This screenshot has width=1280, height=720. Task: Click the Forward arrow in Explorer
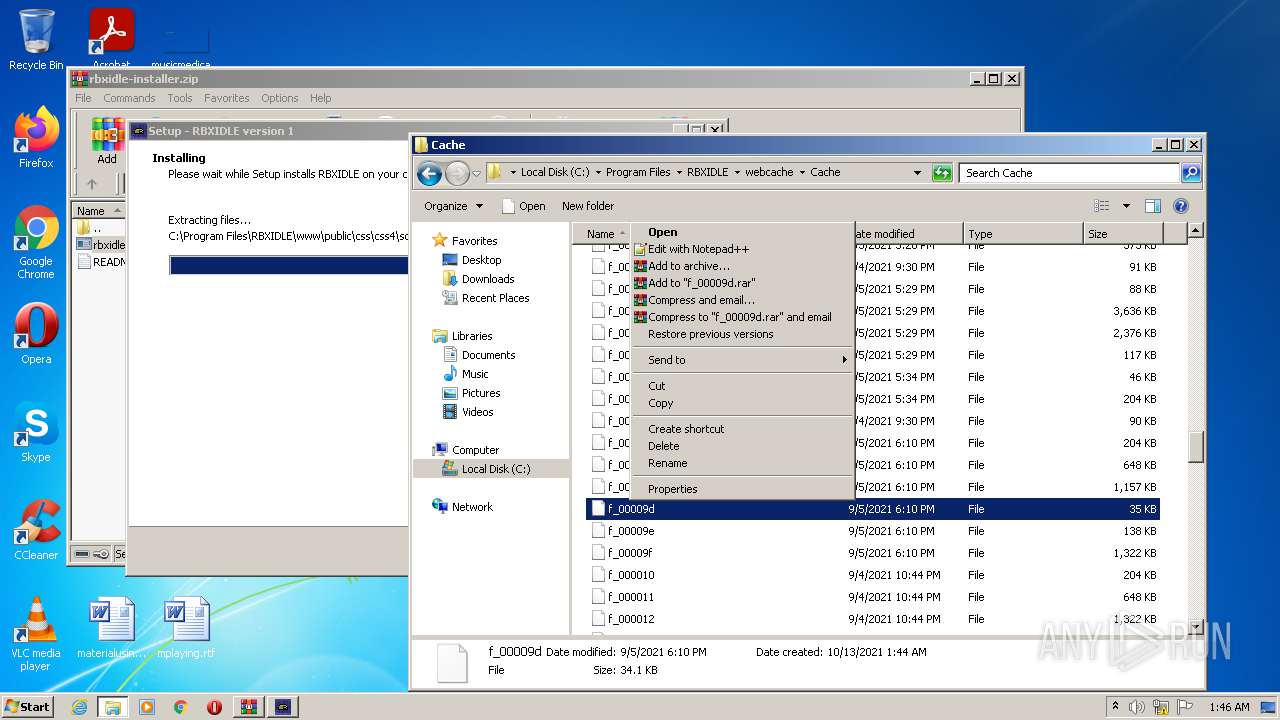pyautogui.click(x=457, y=173)
